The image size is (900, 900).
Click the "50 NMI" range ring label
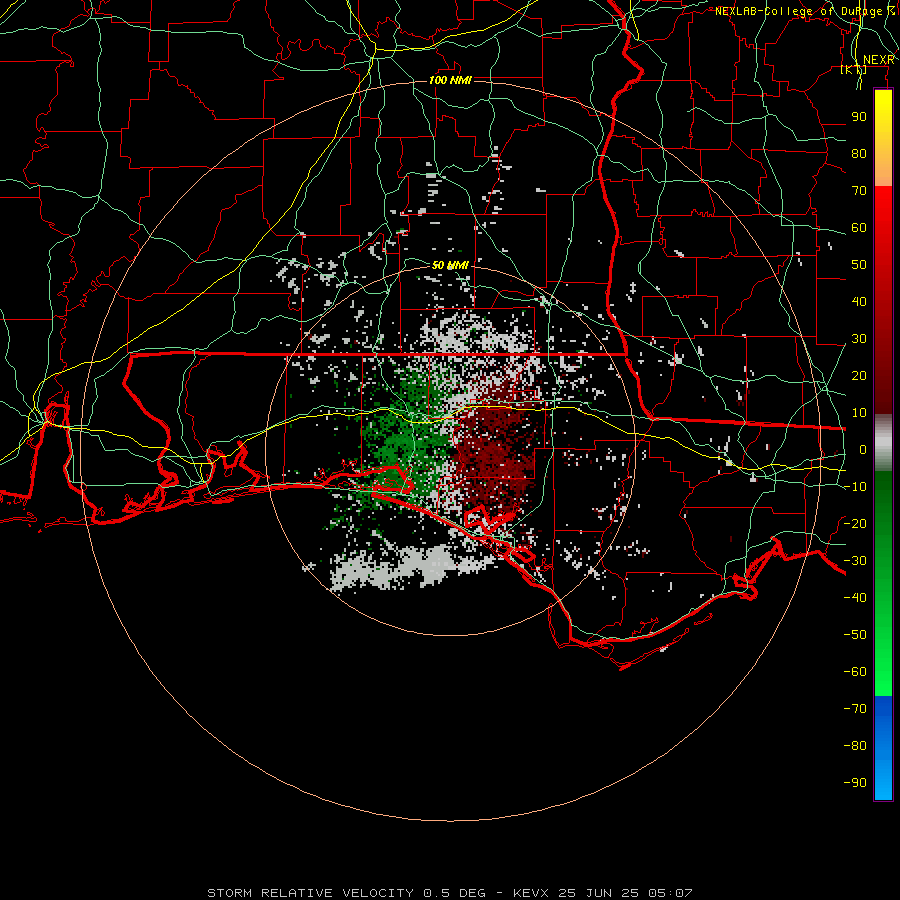450,265
